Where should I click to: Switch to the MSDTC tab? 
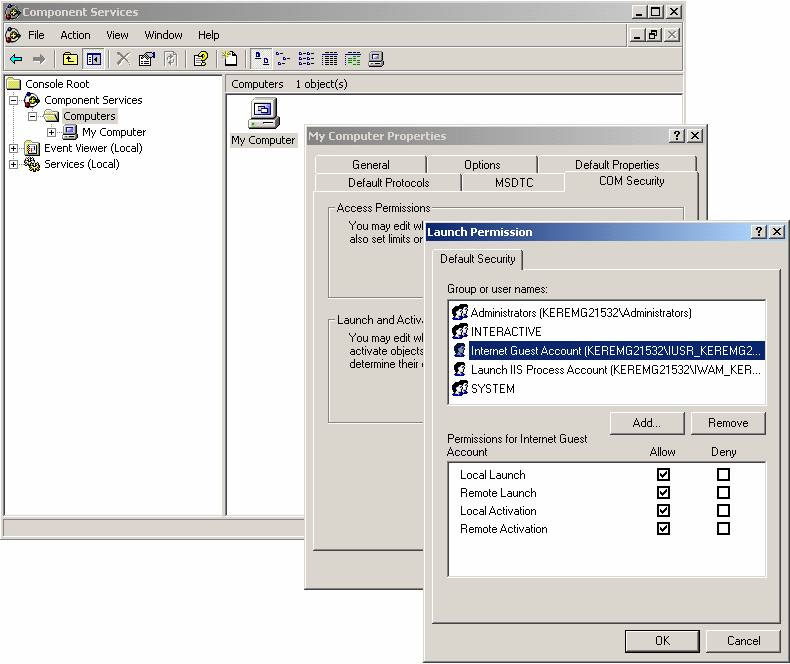[514, 182]
